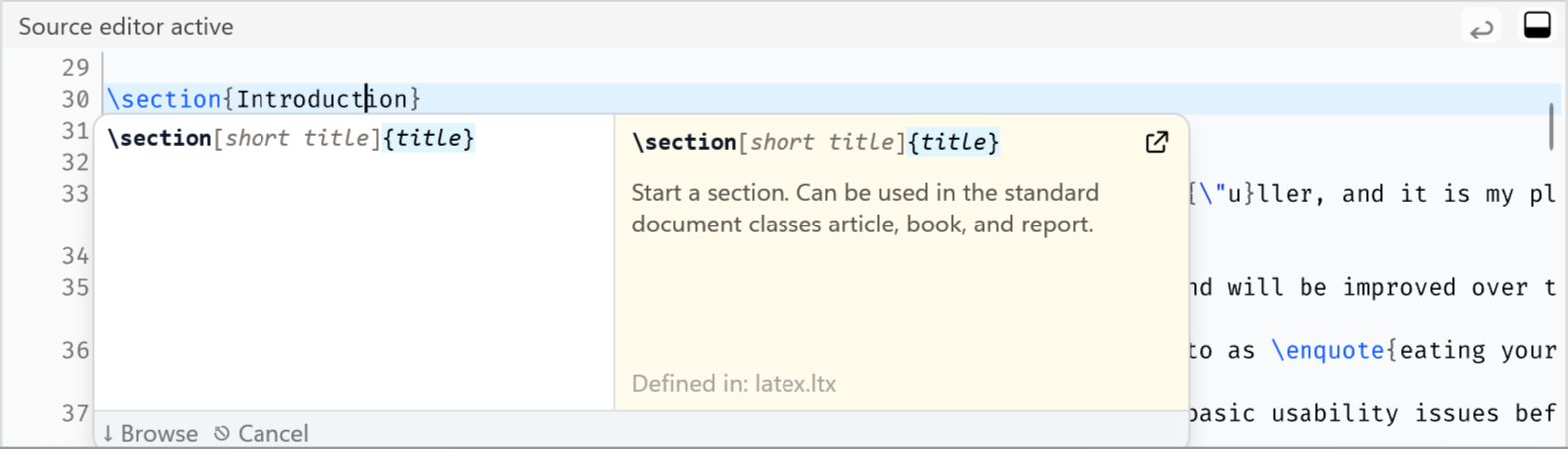Viewport: 1568px width, 449px height.
Task: Click the down-arrow icon beside Browse
Action: click(108, 434)
